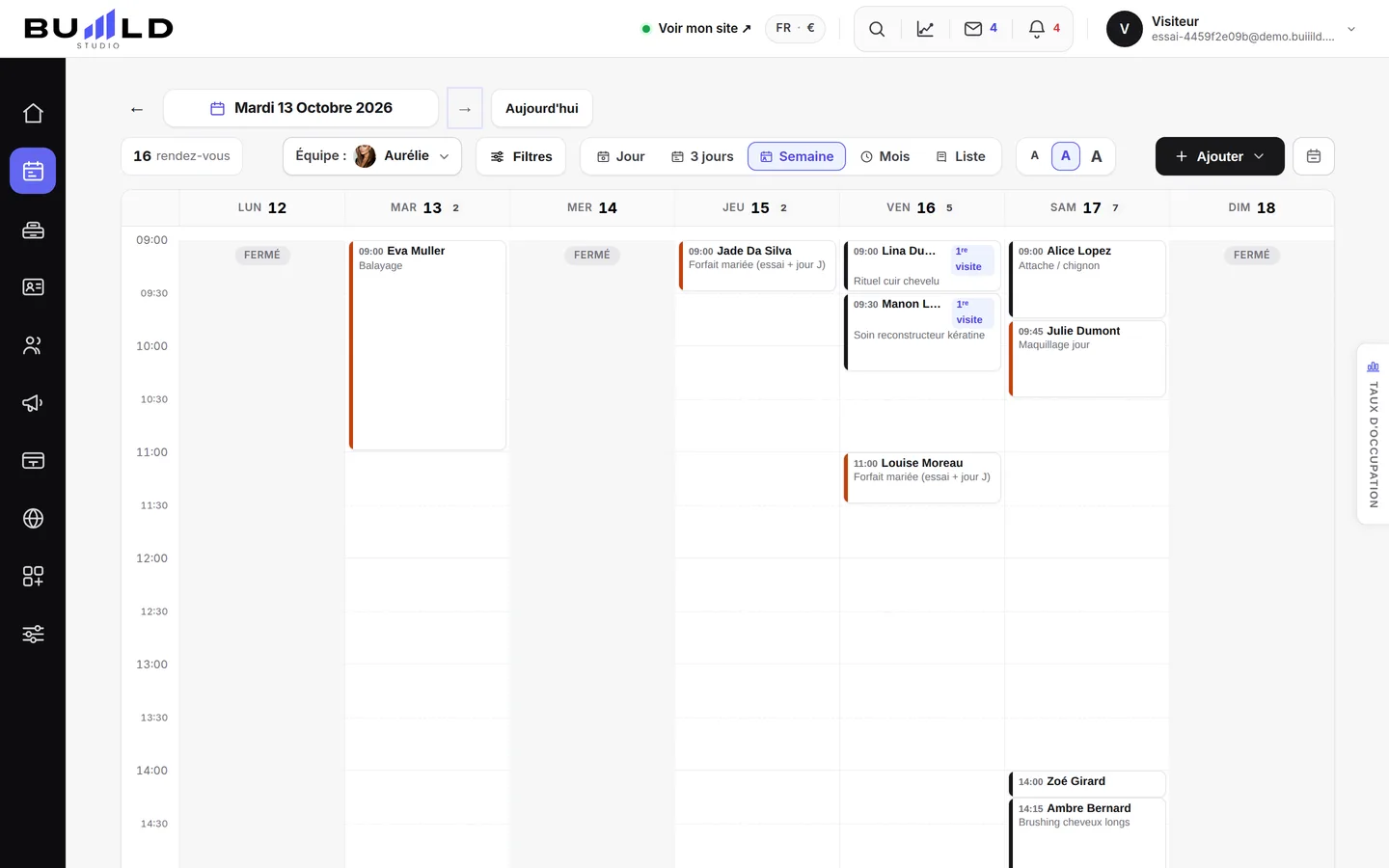Select LUN 12 day header
Viewport: 1389px width, 868px height.
tap(262, 207)
